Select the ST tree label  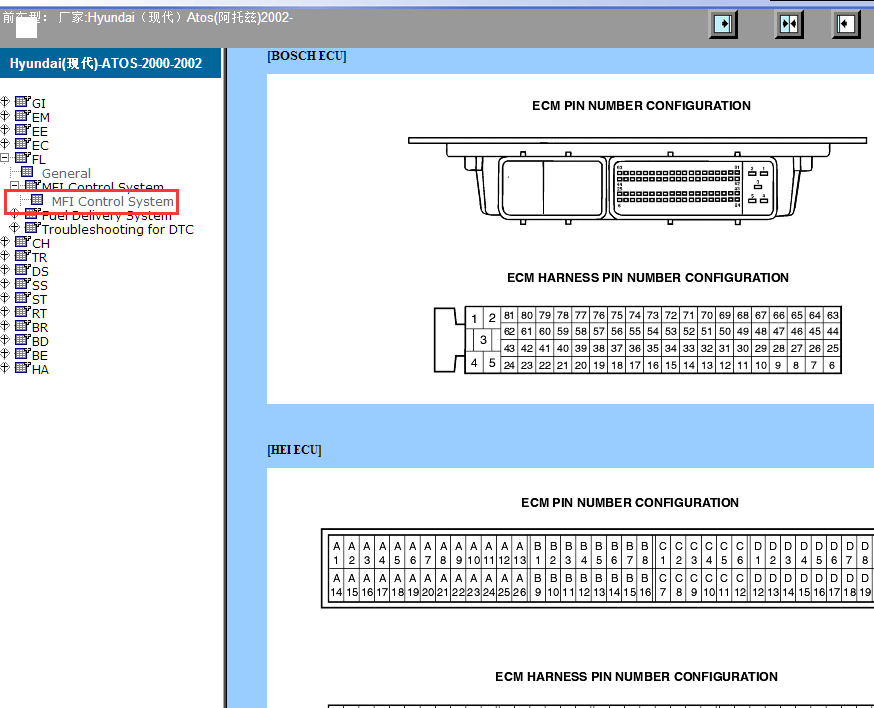pyautogui.click(x=40, y=299)
